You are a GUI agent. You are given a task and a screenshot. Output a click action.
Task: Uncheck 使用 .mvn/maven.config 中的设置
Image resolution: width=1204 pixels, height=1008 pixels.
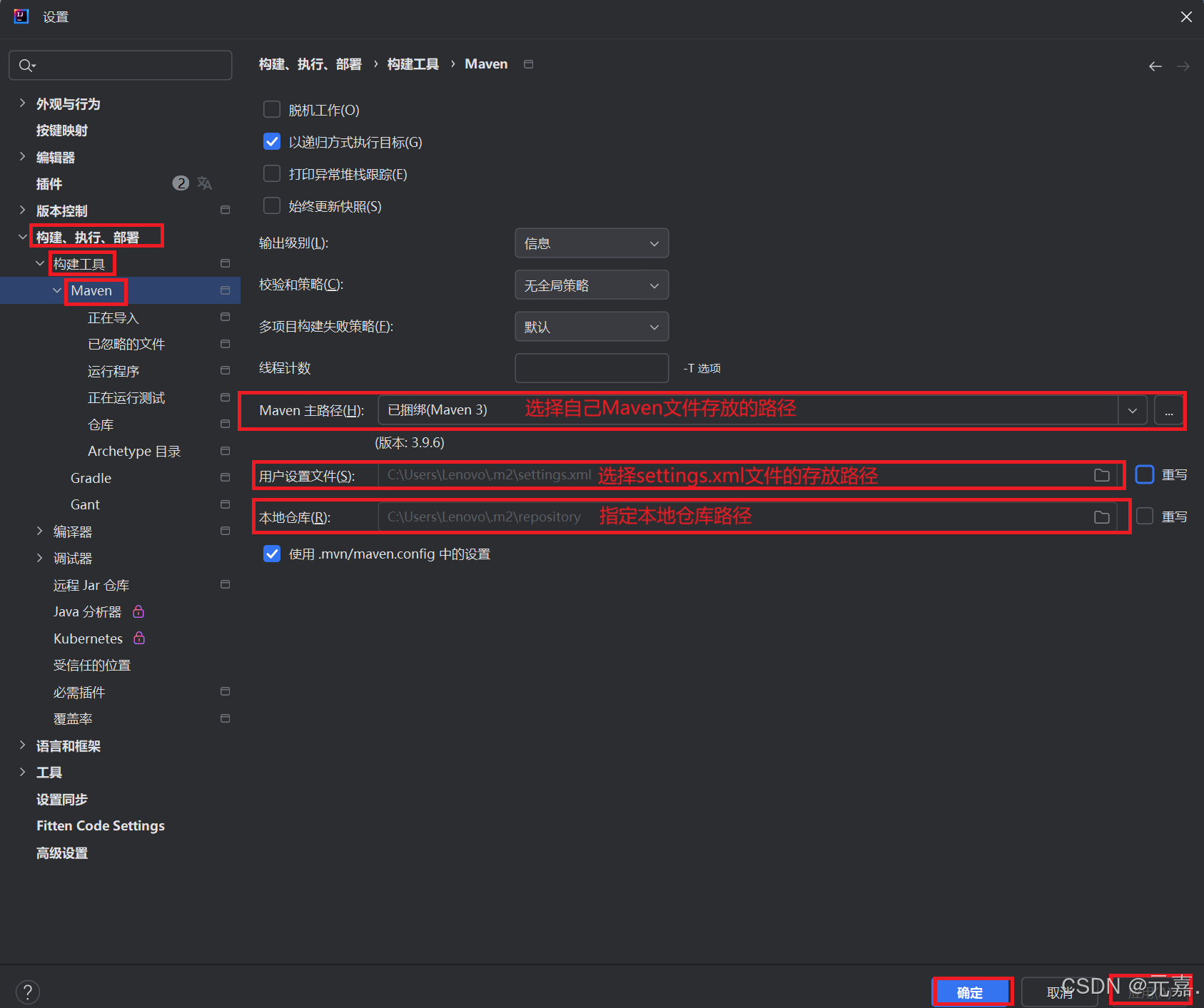coord(272,554)
